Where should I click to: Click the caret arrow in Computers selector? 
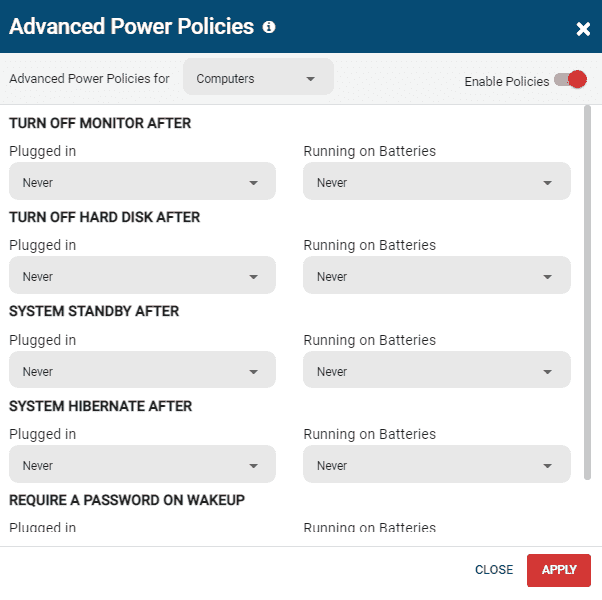pyautogui.click(x=310, y=79)
